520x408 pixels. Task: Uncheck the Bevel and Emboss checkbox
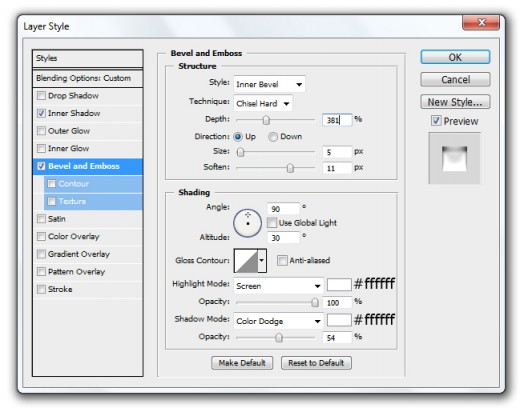pos(41,166)
